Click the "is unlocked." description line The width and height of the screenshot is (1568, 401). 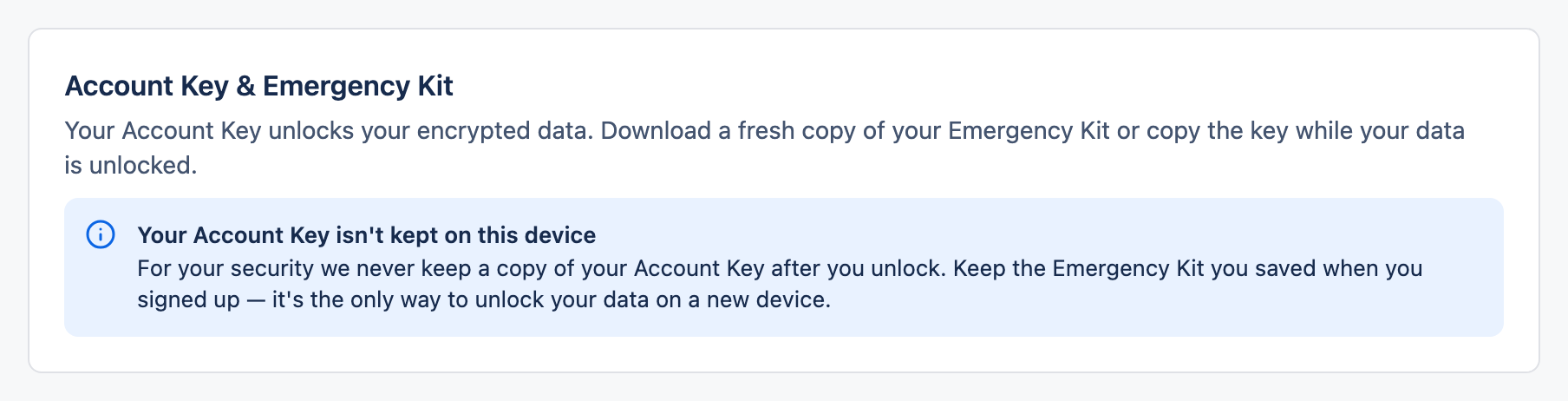tap(131, 165)
